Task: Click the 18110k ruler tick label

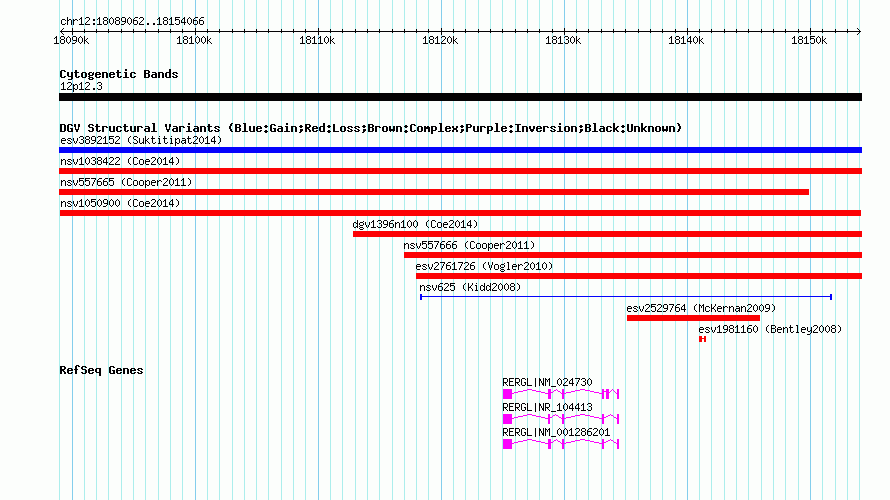Action: pos(317,40)
